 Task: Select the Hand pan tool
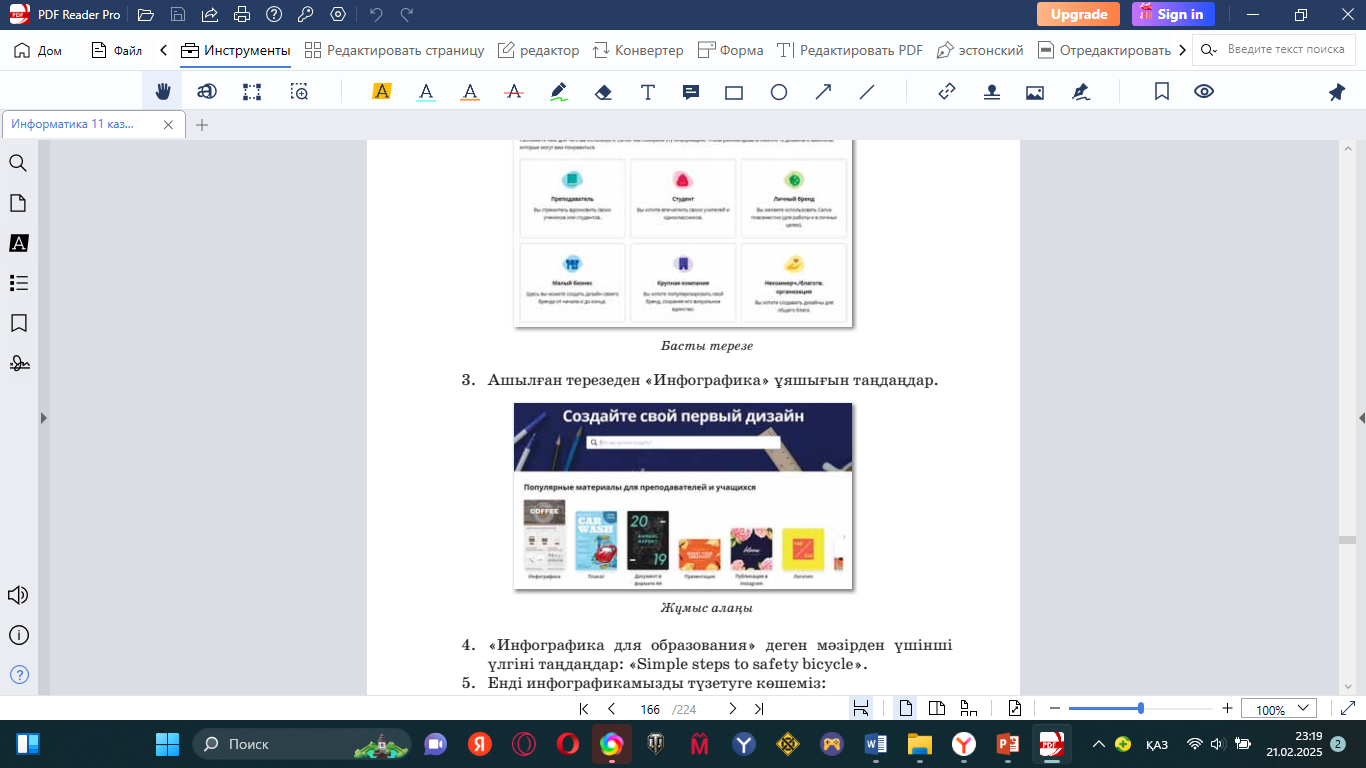coord(162,92)
